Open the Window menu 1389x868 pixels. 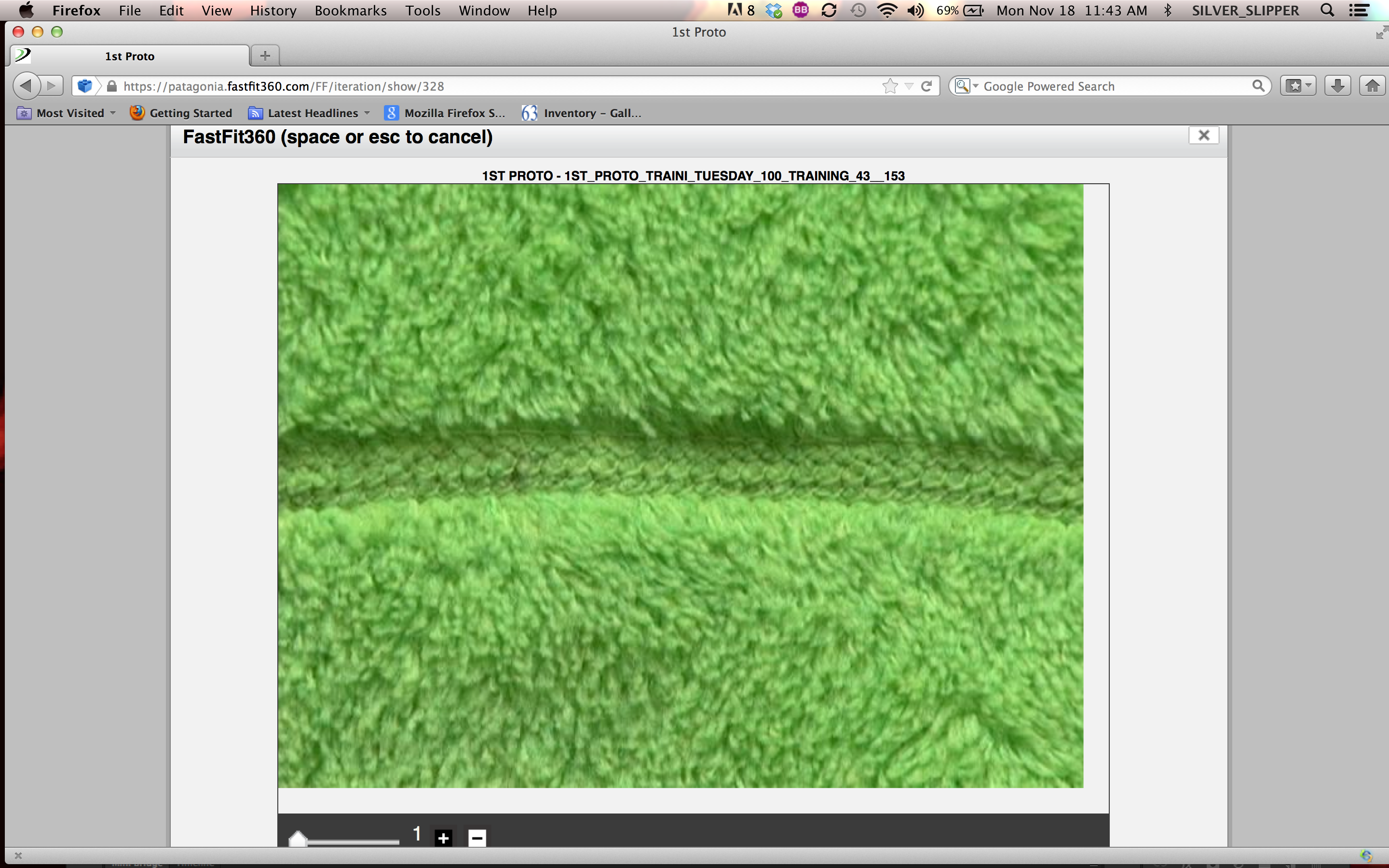[x=484, y=10]
